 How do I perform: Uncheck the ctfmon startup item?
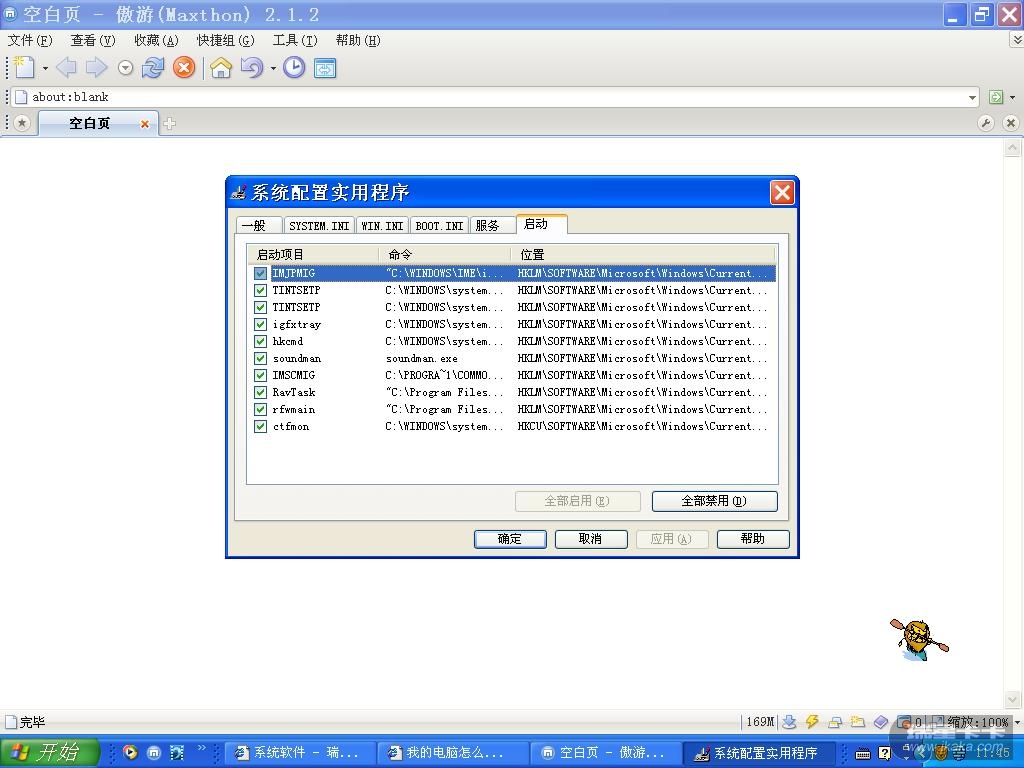261,426
